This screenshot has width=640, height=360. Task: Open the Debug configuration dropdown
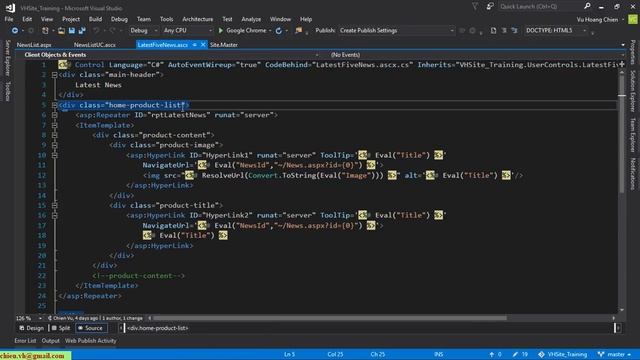[x=143, y=31]
